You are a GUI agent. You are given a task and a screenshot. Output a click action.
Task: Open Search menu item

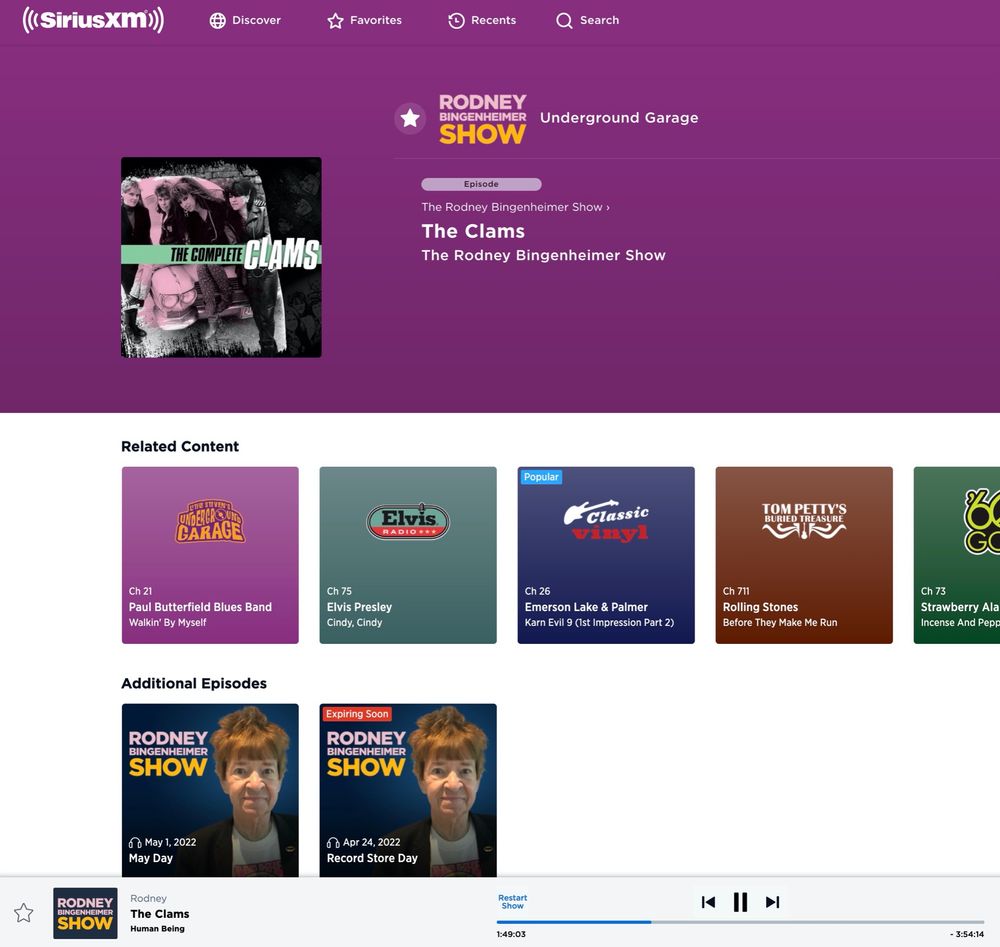[x=587, y=20]
